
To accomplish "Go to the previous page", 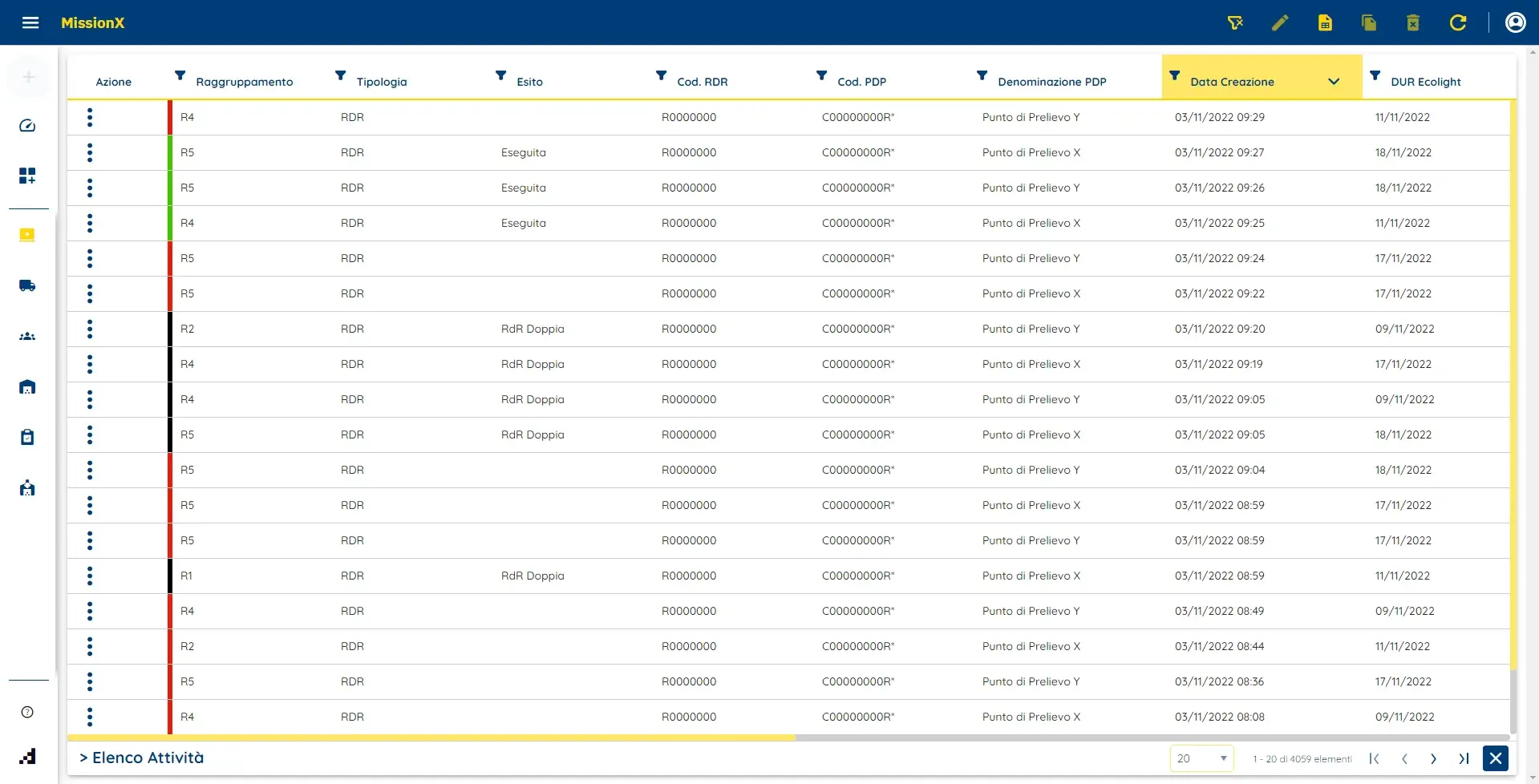I will (x=1404, y=758).
